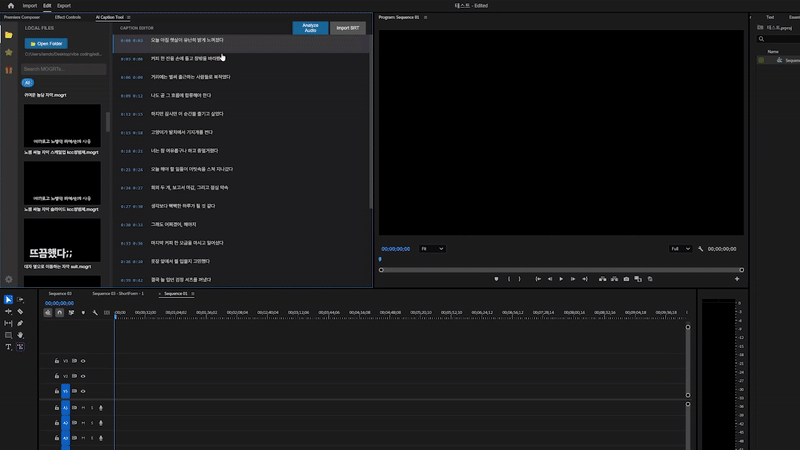Select the Hand tool

point(20,335)
